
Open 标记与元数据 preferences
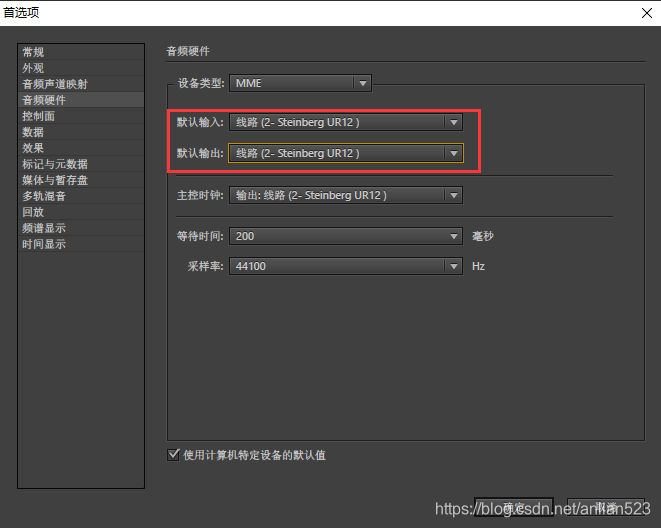(x=81, y=164)
